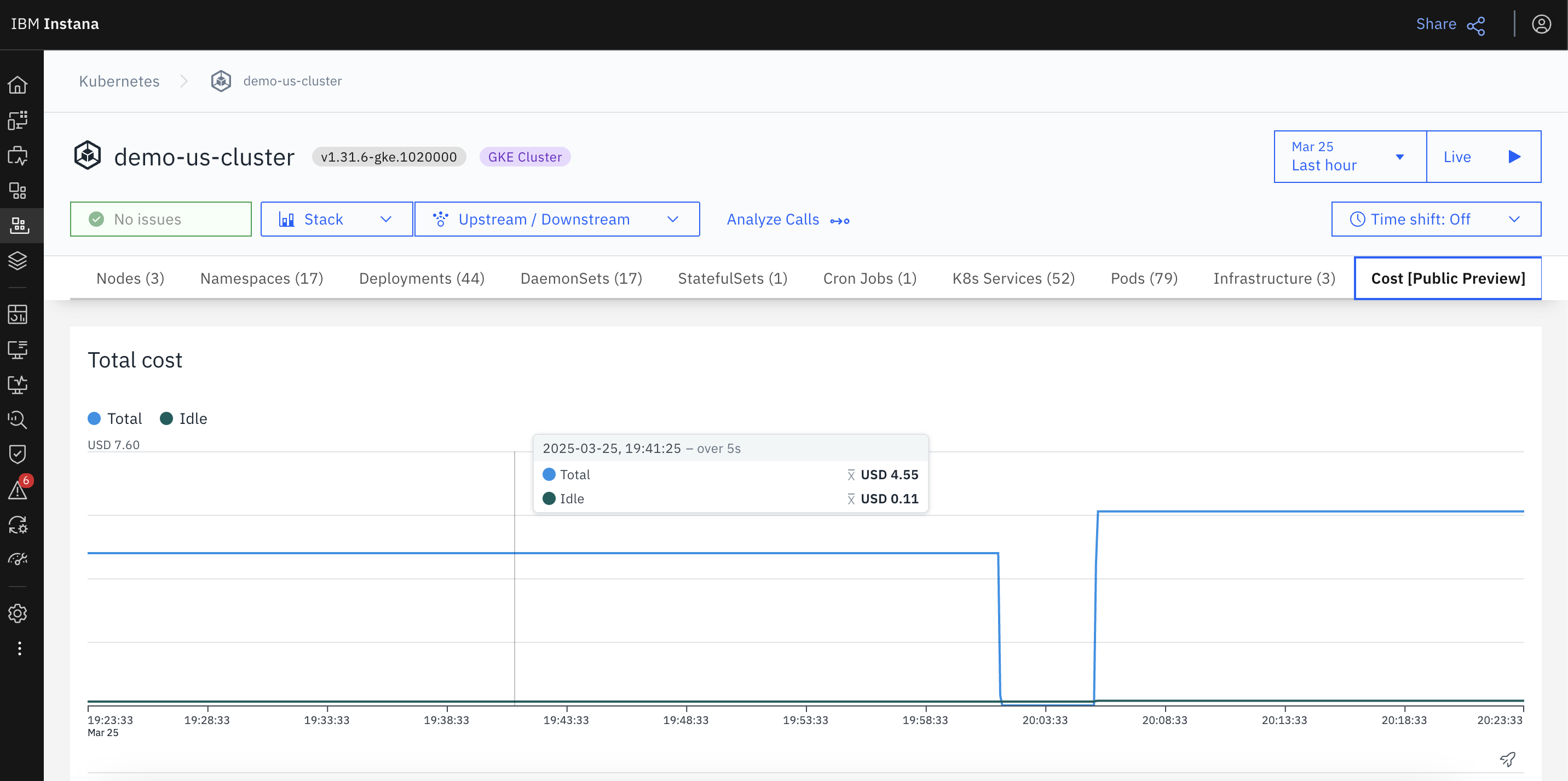Click the No issues status indicator
This screenshot has width=1568, height=781.
[160, 219]
